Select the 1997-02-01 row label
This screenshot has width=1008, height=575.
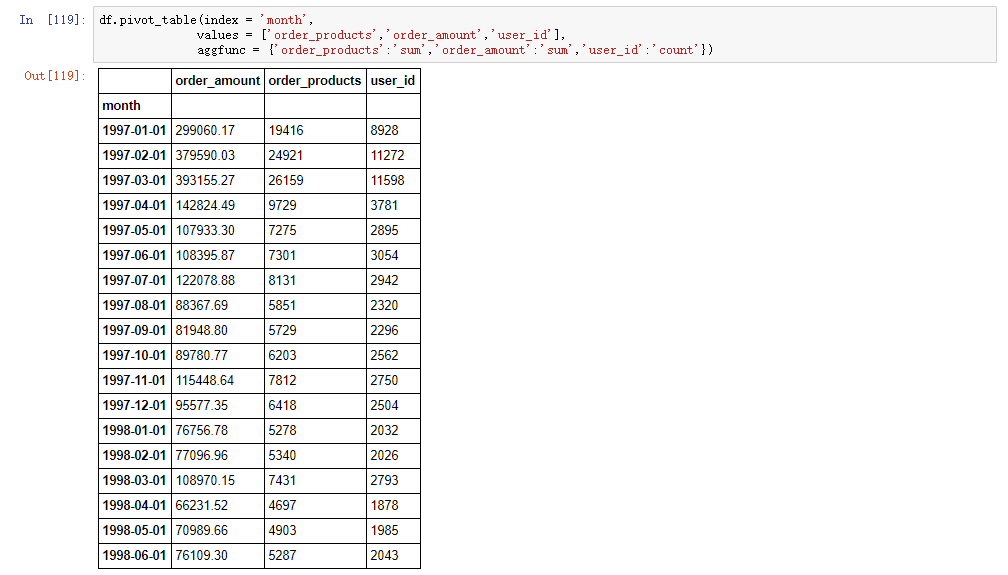click(135, 156)
